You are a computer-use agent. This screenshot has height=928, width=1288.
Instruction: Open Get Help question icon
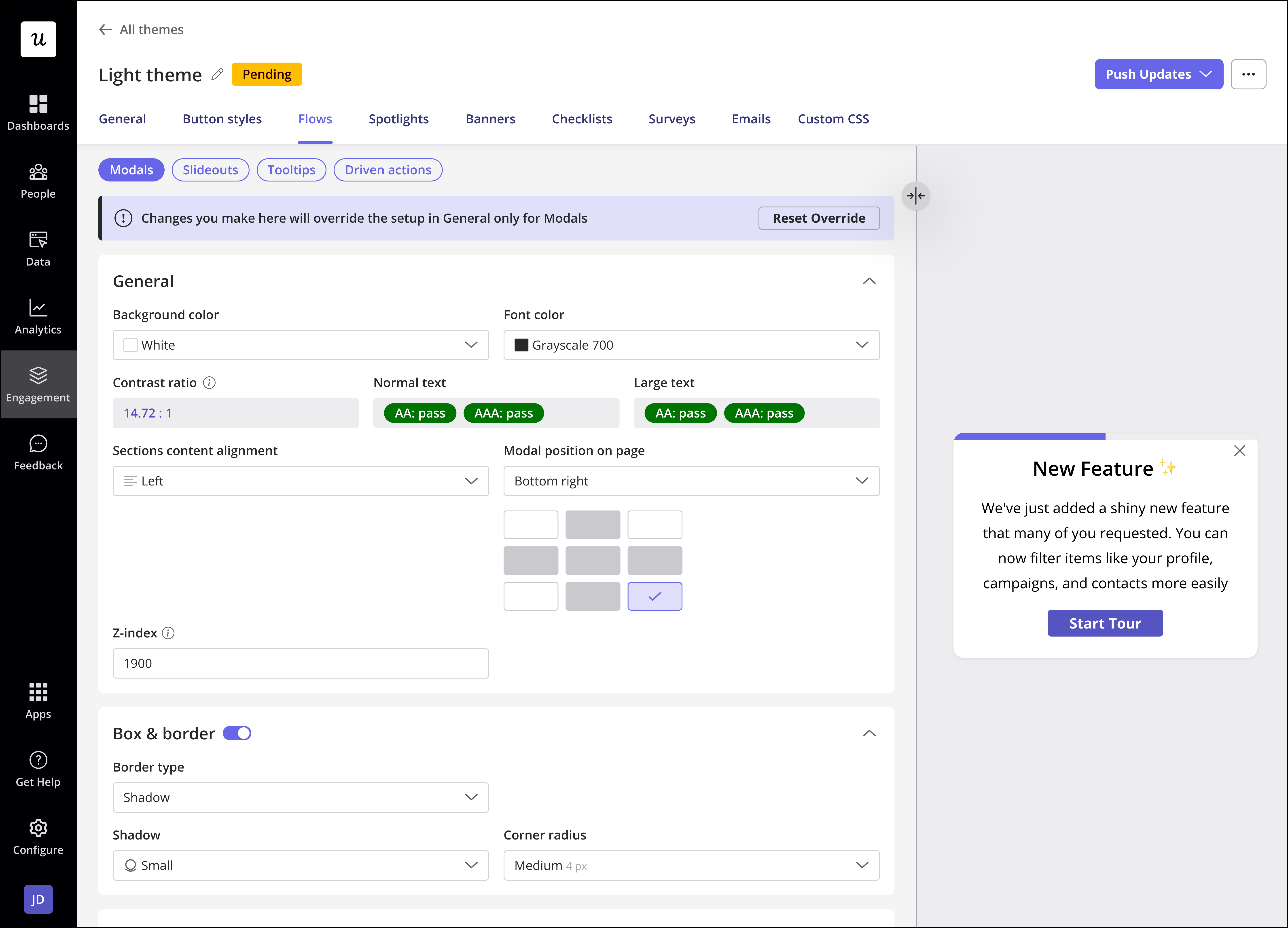click(x=38, y=759)
